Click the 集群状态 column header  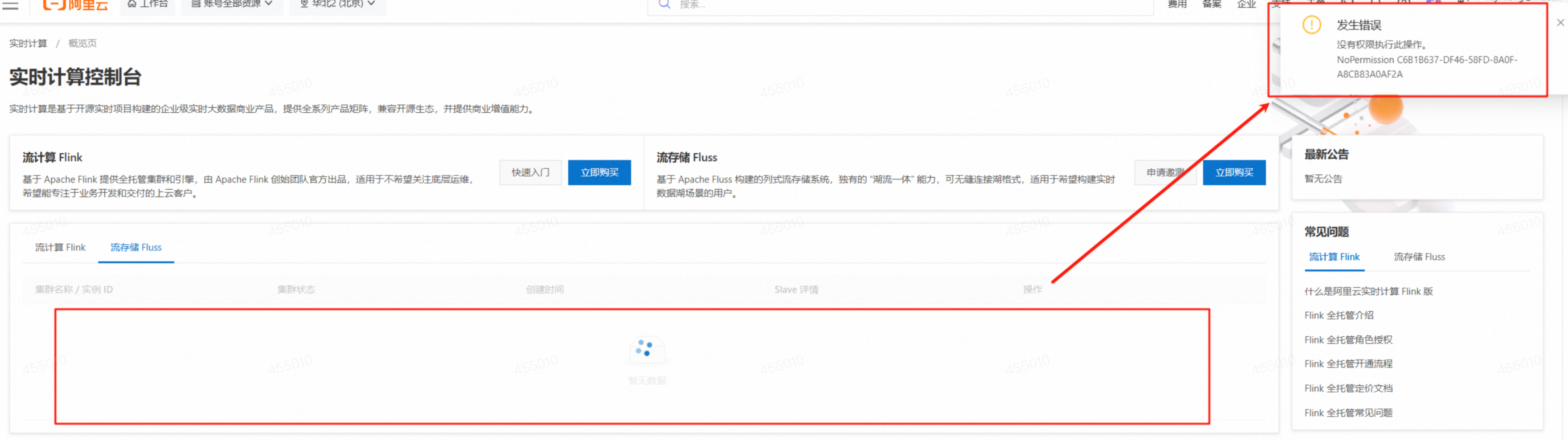[296, 290]
